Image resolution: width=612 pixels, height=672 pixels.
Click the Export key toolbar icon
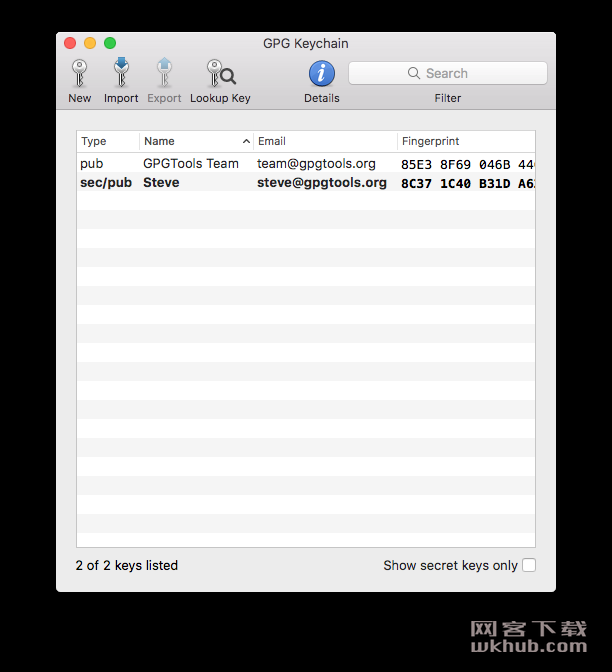[164, 73]
